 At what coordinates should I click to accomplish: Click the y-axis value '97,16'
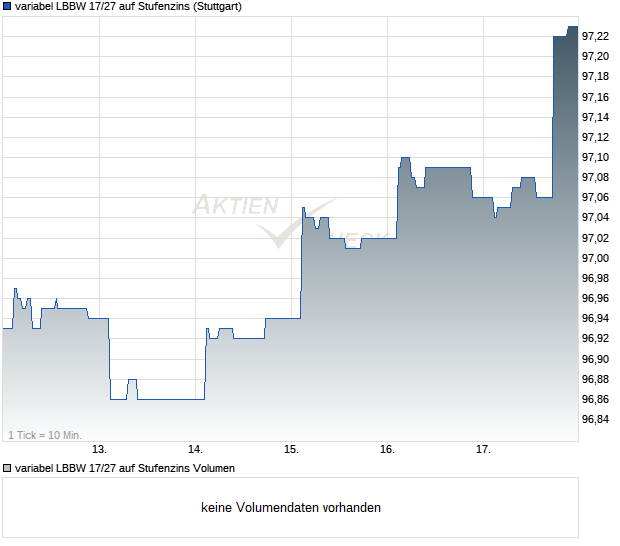[595, 97]
